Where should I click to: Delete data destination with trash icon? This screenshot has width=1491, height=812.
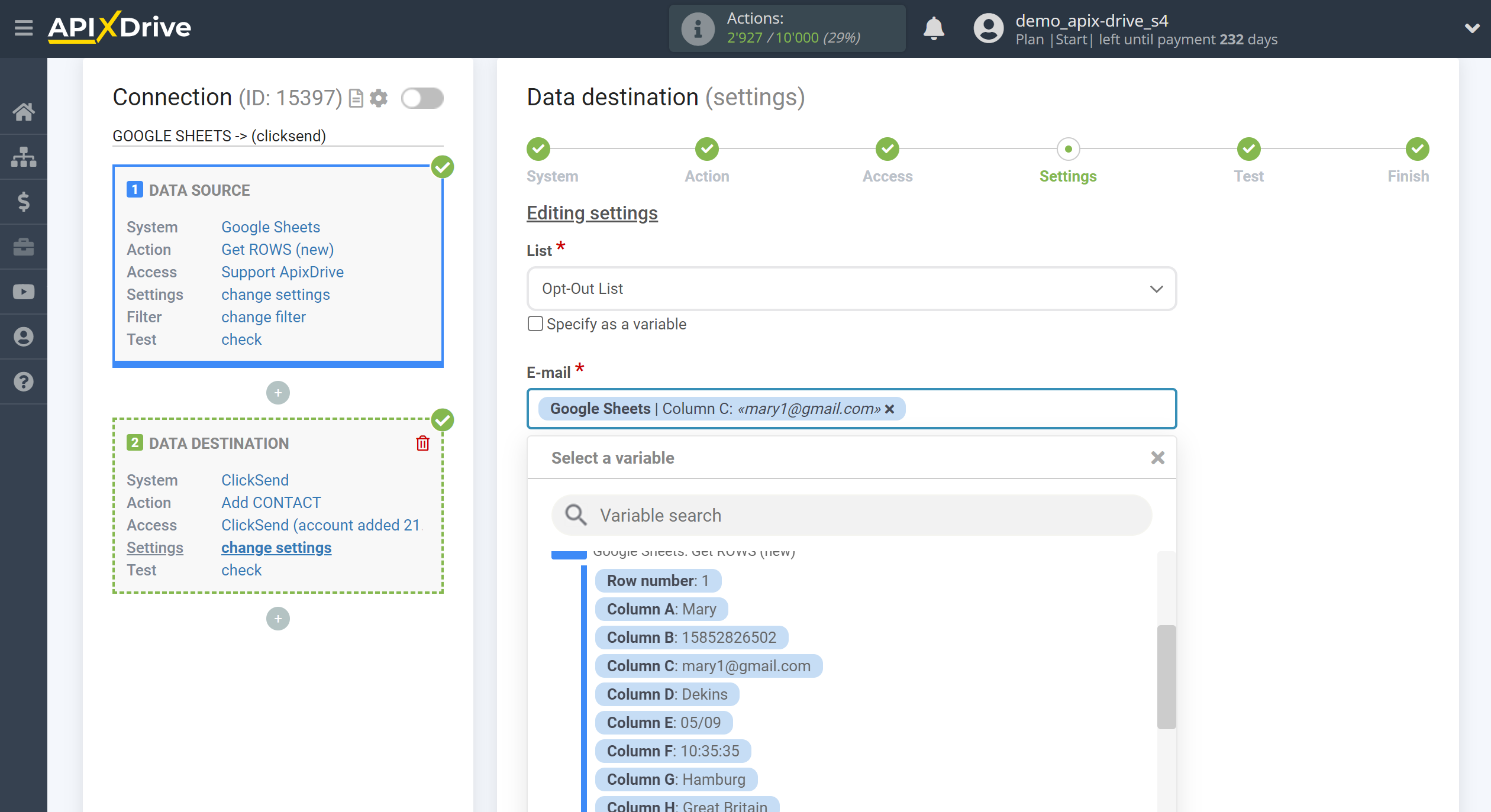[x=422, y=443]
